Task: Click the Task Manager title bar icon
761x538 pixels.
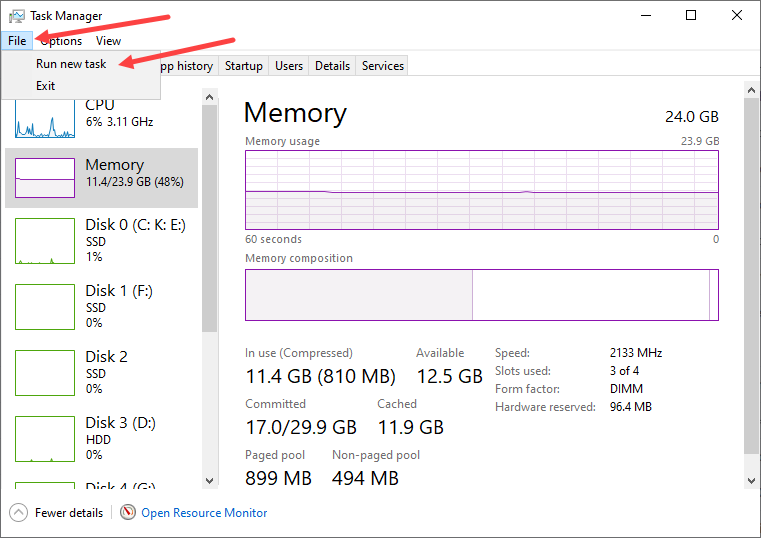Action: click(x=16, y=16)
